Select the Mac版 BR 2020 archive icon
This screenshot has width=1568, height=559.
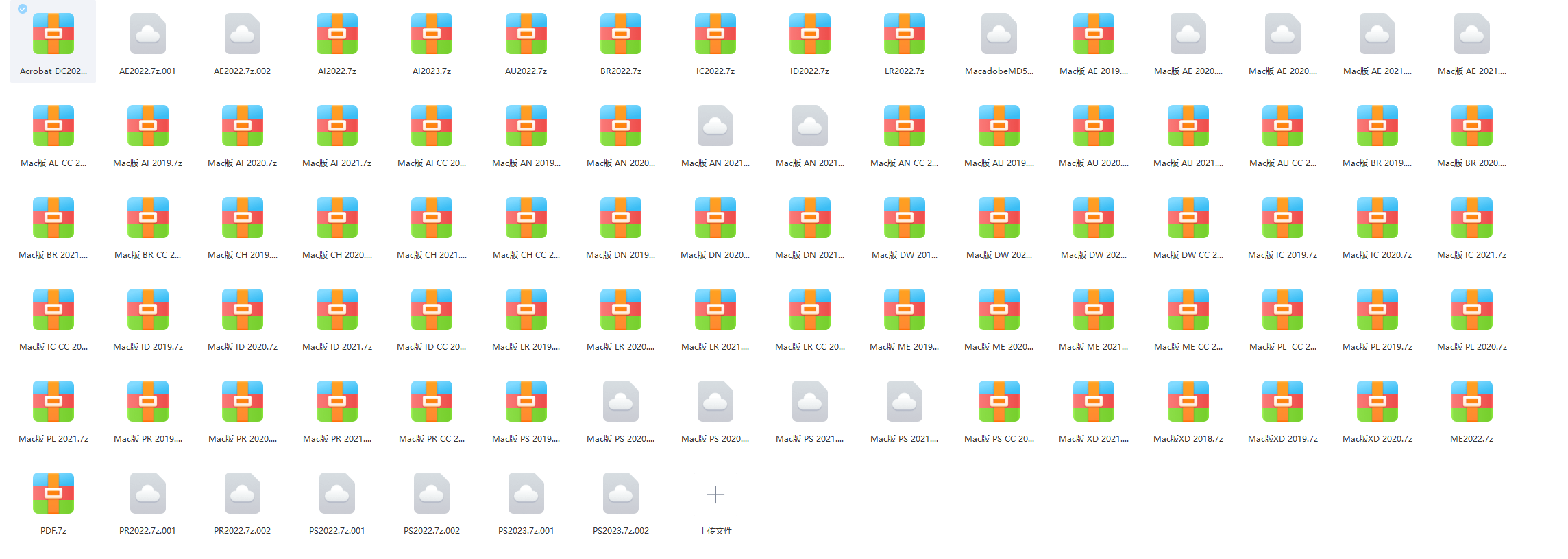(1472, 126)
